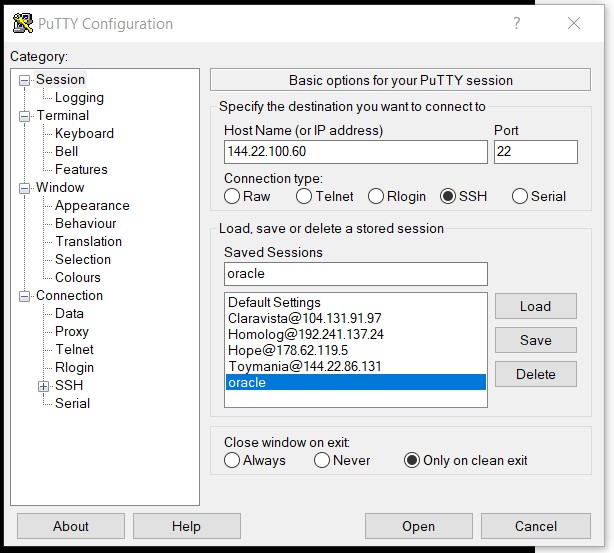Open the Bell settings category

click(66, 152)
